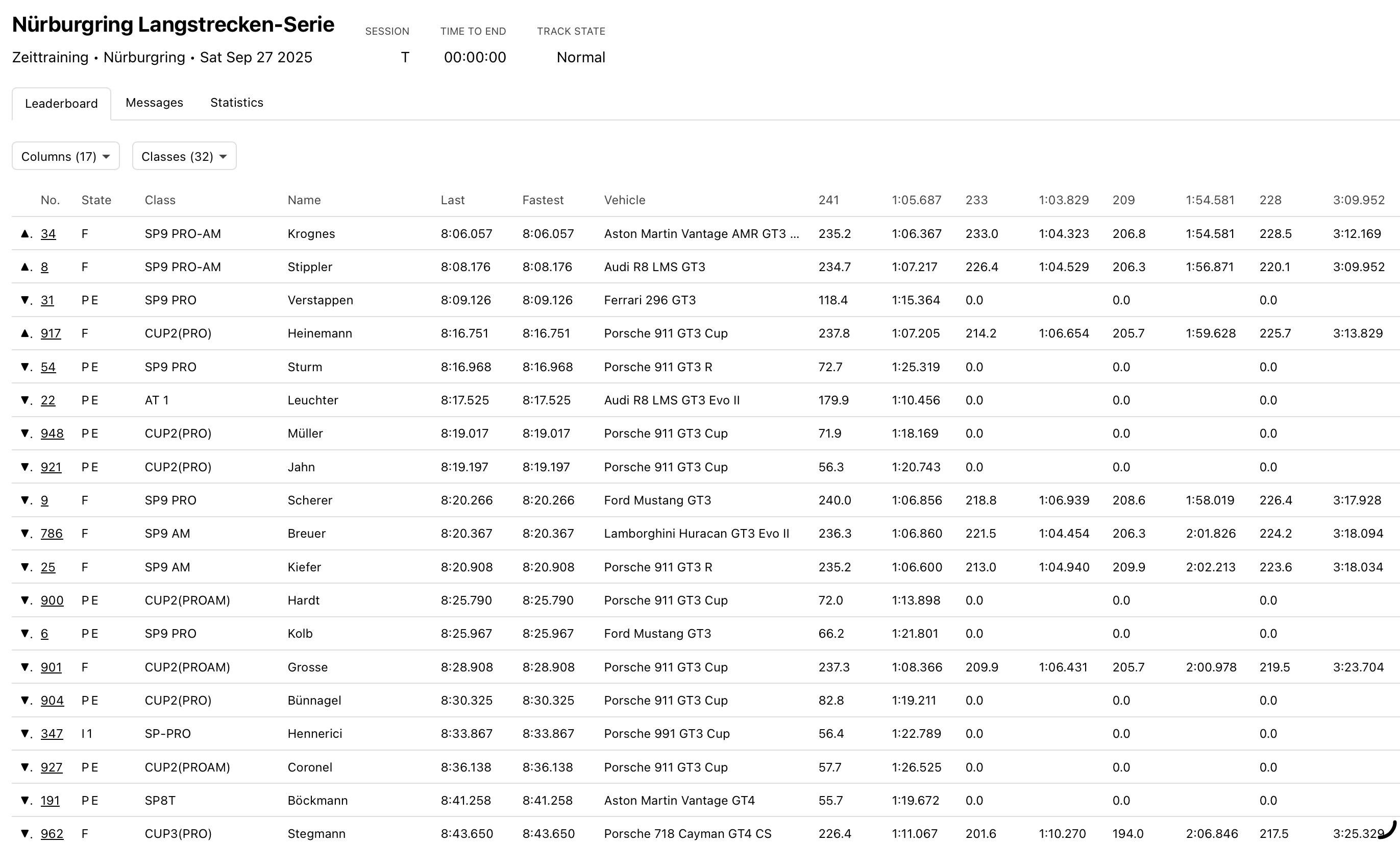Click up arrow icon beside car 8

tap(24, 267)
